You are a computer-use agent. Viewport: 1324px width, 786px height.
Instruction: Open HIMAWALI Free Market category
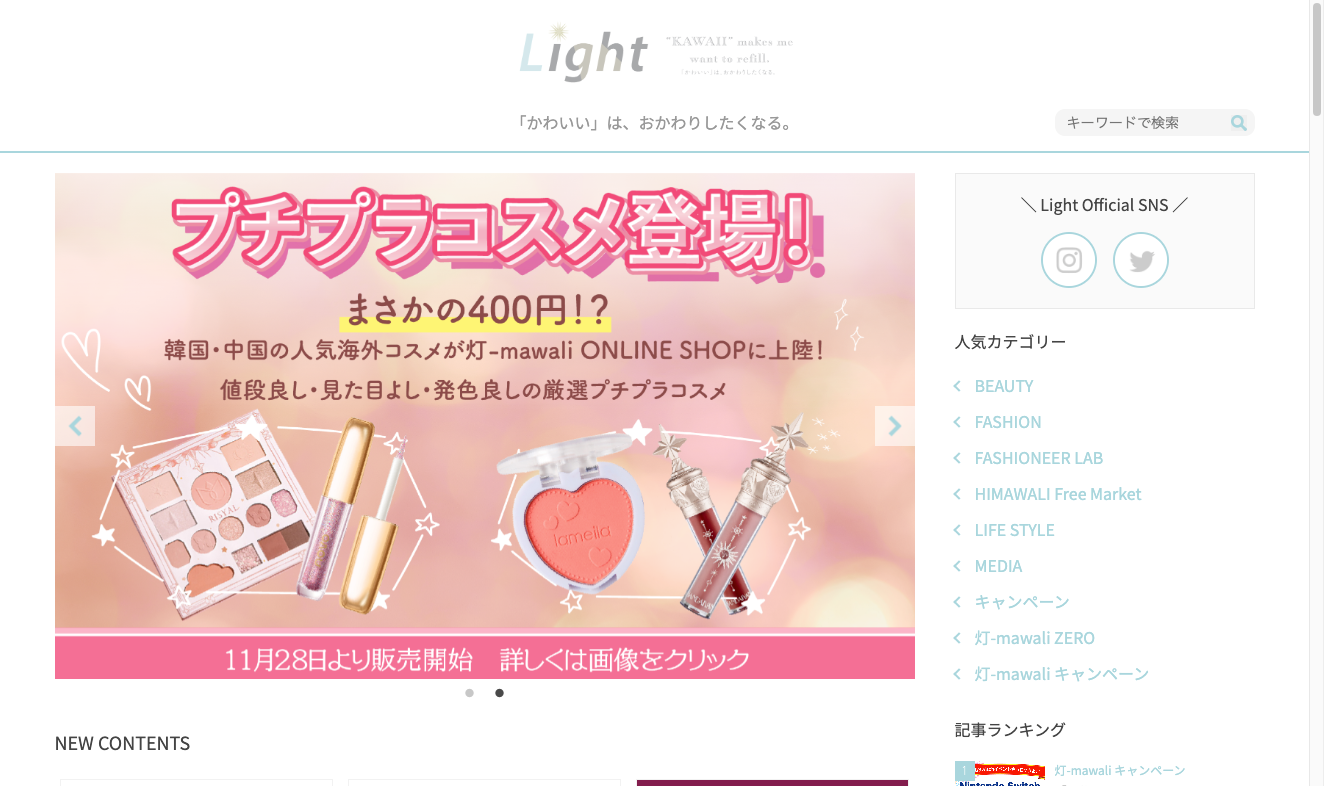click(x=1058, y=494)
